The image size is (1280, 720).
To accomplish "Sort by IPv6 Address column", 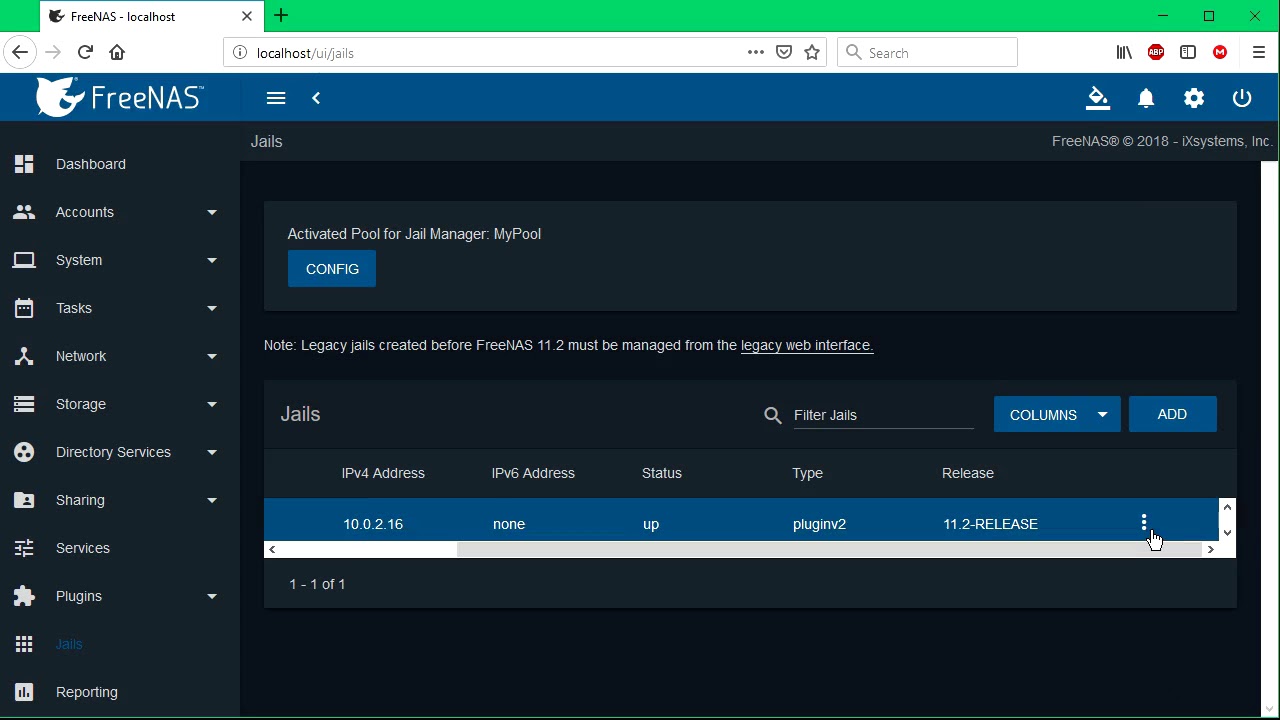I will (x=533, y=473).
